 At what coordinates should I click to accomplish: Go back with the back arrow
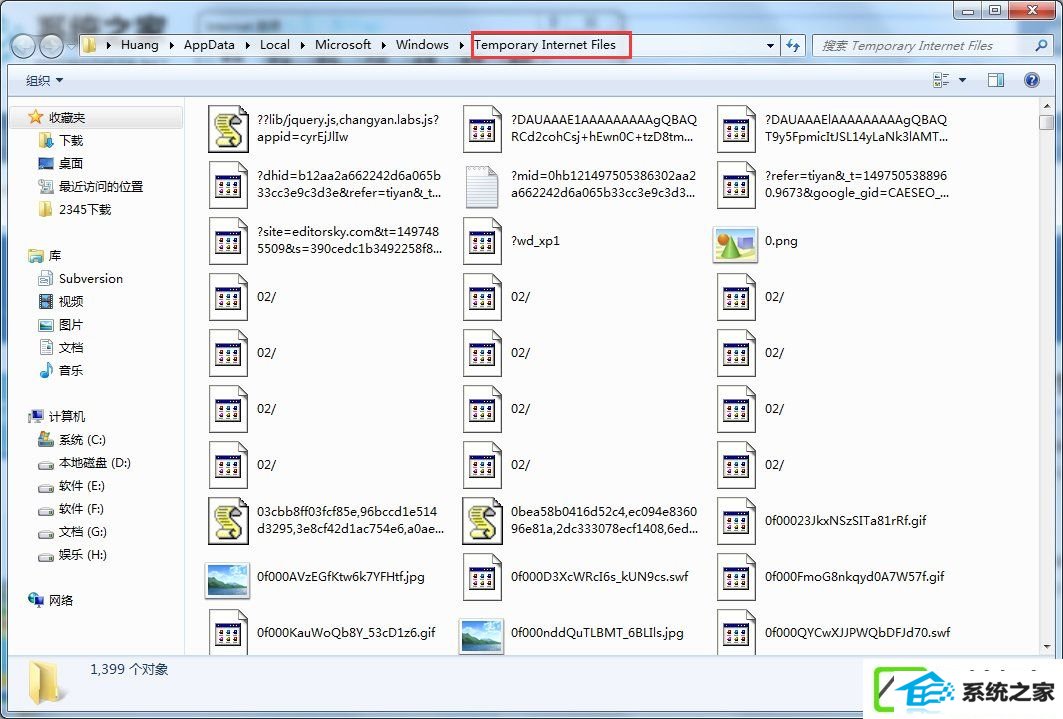[23, 46]
